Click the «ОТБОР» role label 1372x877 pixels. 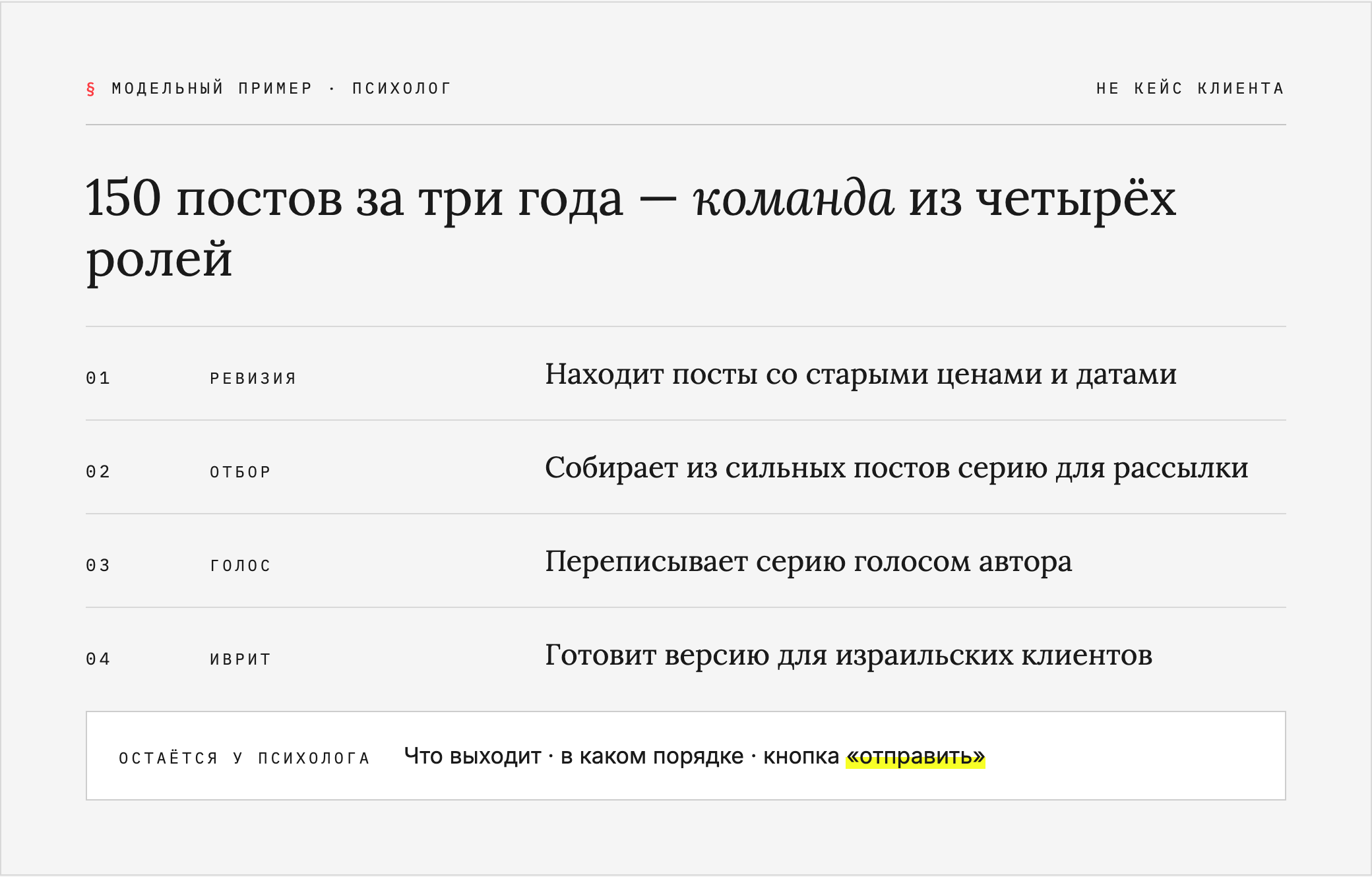(x=241, y=472)
